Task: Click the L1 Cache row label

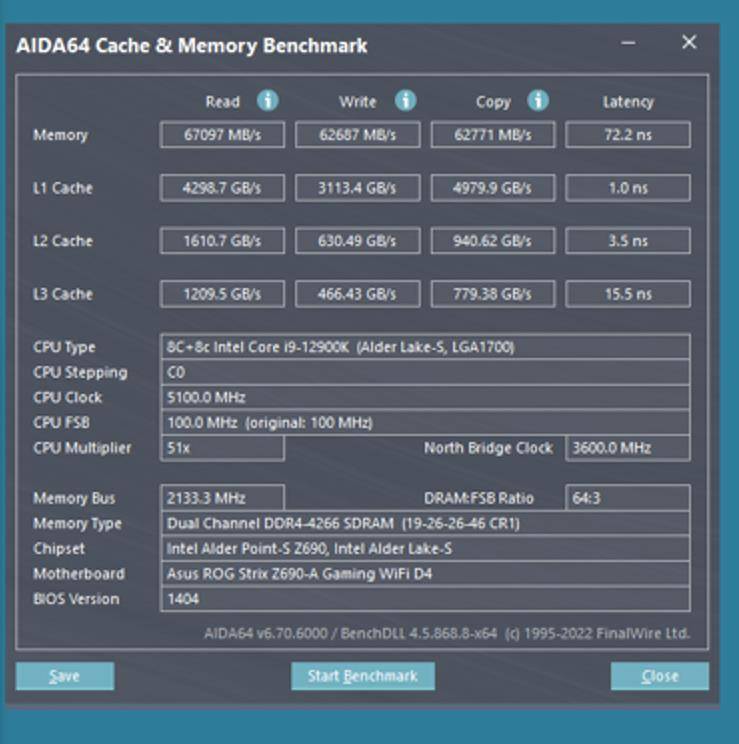Action: (x=63, y=188)
